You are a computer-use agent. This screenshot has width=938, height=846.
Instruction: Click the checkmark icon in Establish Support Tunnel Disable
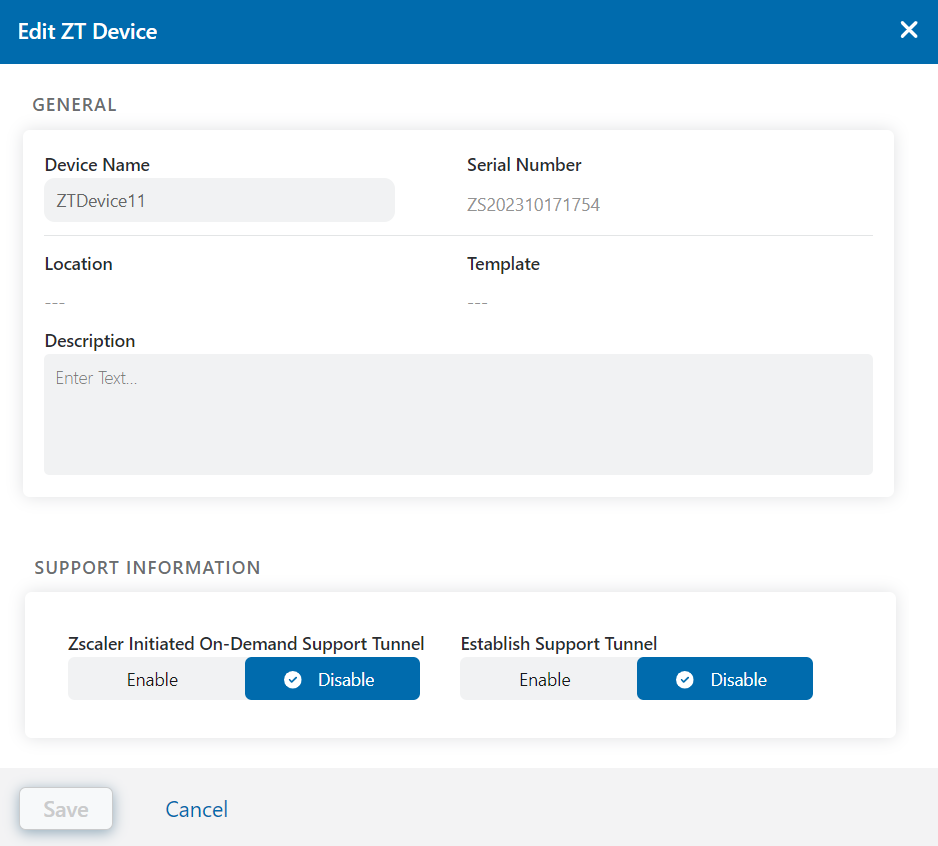[x=684, y=680]
